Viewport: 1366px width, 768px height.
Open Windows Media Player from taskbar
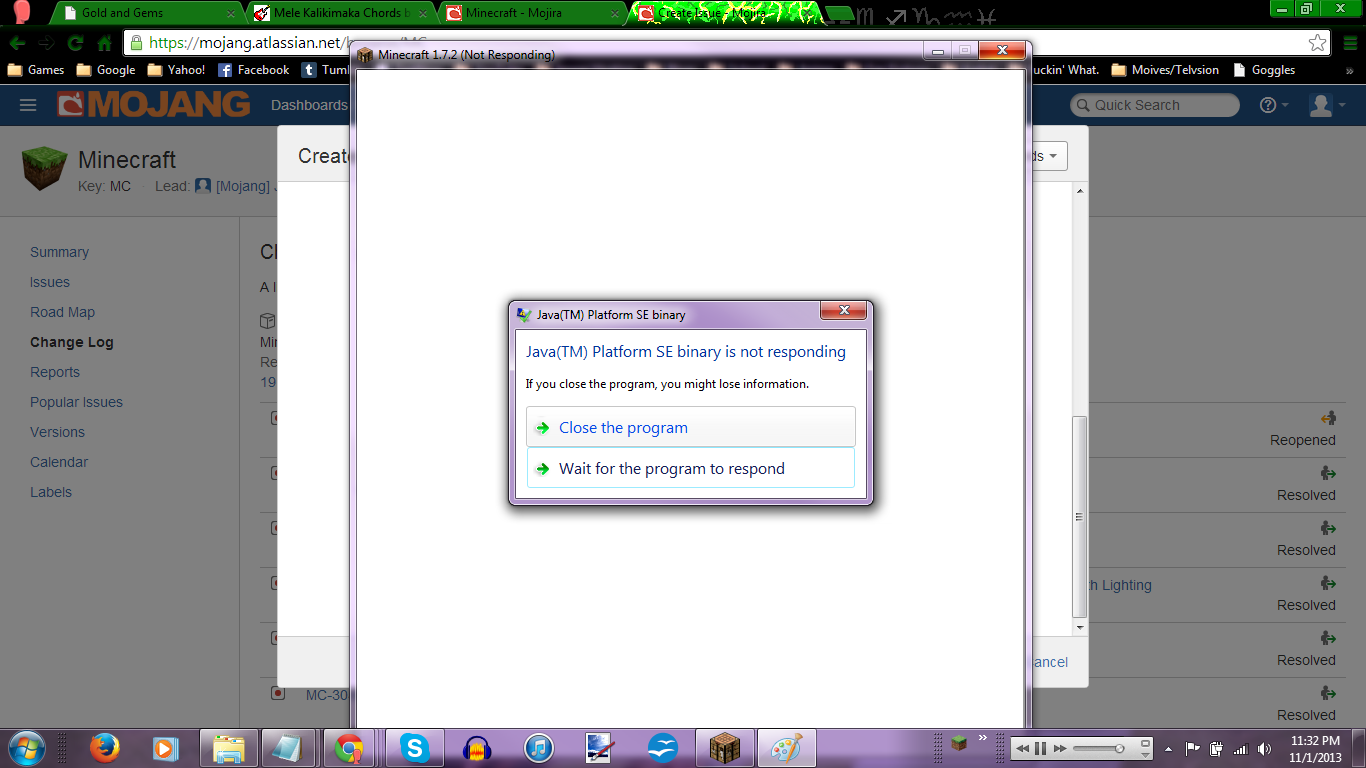point(165,748)
